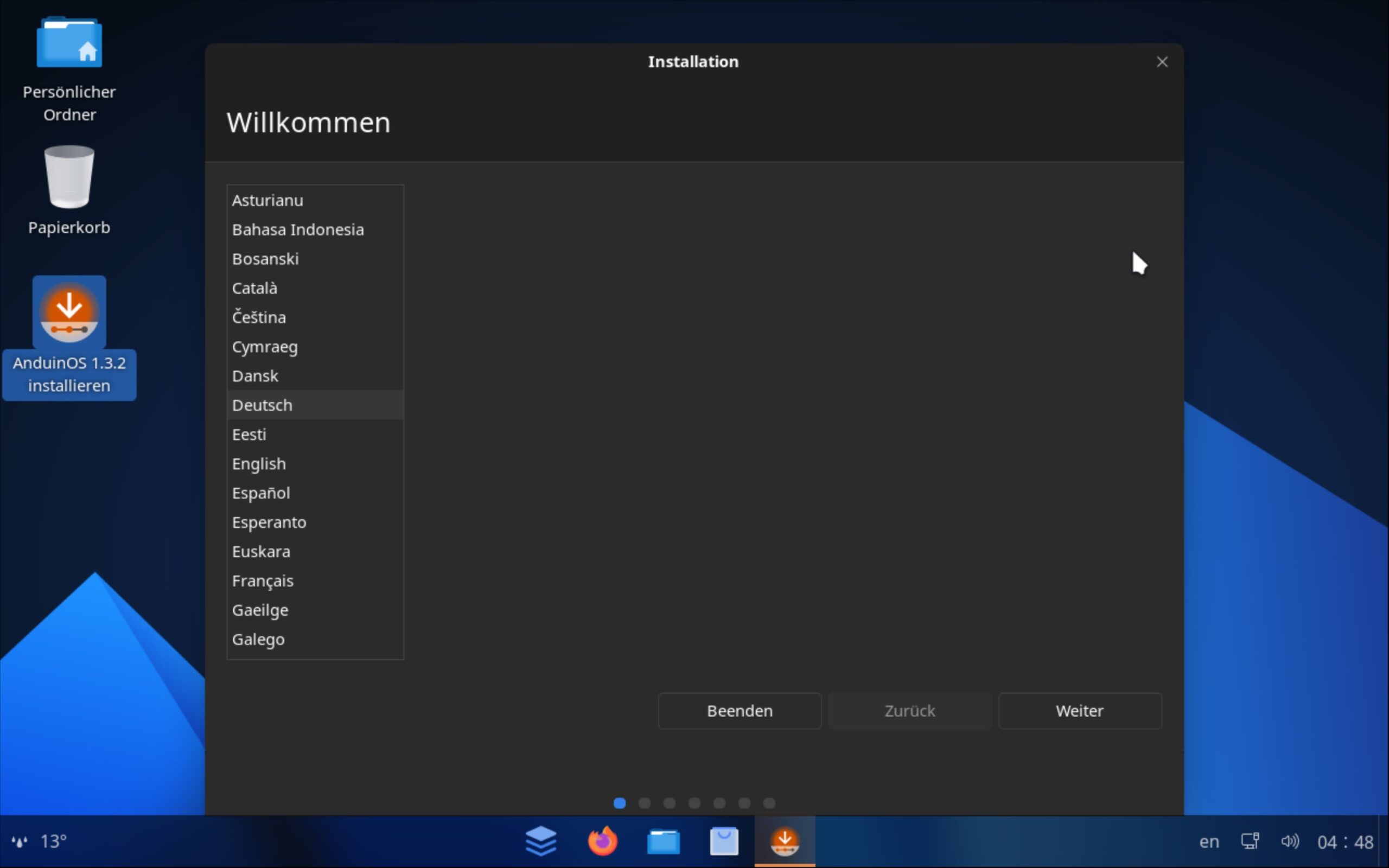
Task: Select Esperanto language
Action: (x=316, y=522)
